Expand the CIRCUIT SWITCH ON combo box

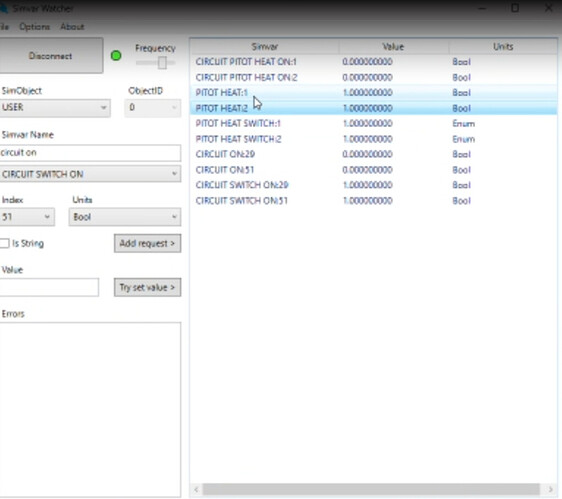coord(90,174)
